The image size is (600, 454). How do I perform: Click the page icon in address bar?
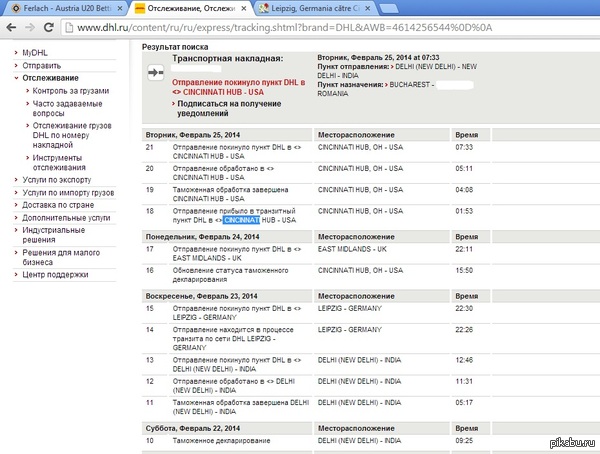pos(69,28)
